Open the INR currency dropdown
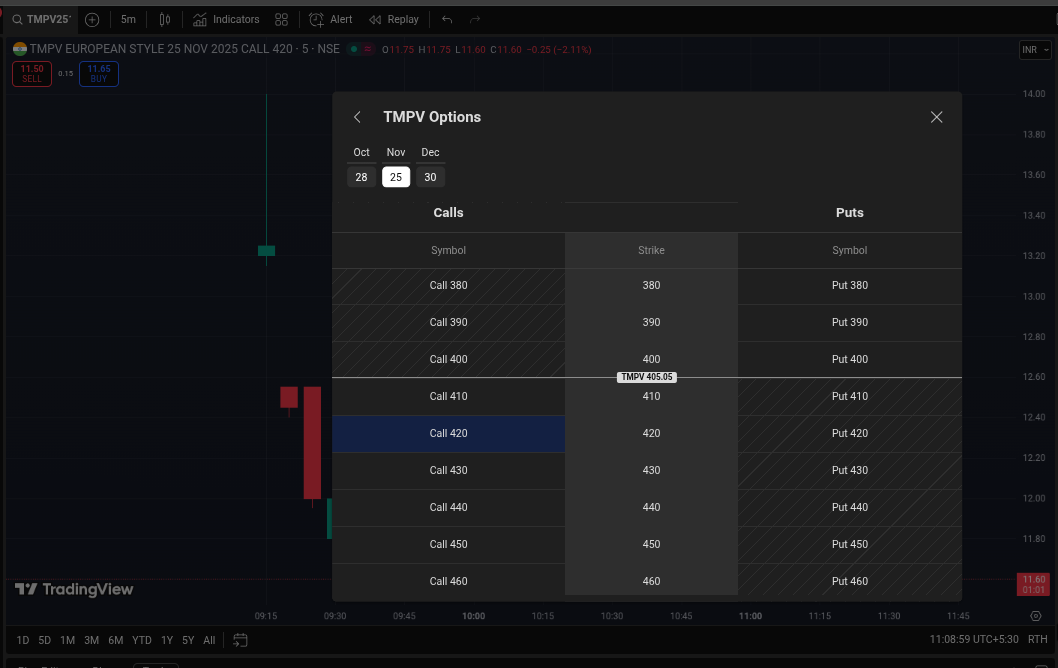The width and height of the screenshot is (1058, 668). pos(1034,50)
